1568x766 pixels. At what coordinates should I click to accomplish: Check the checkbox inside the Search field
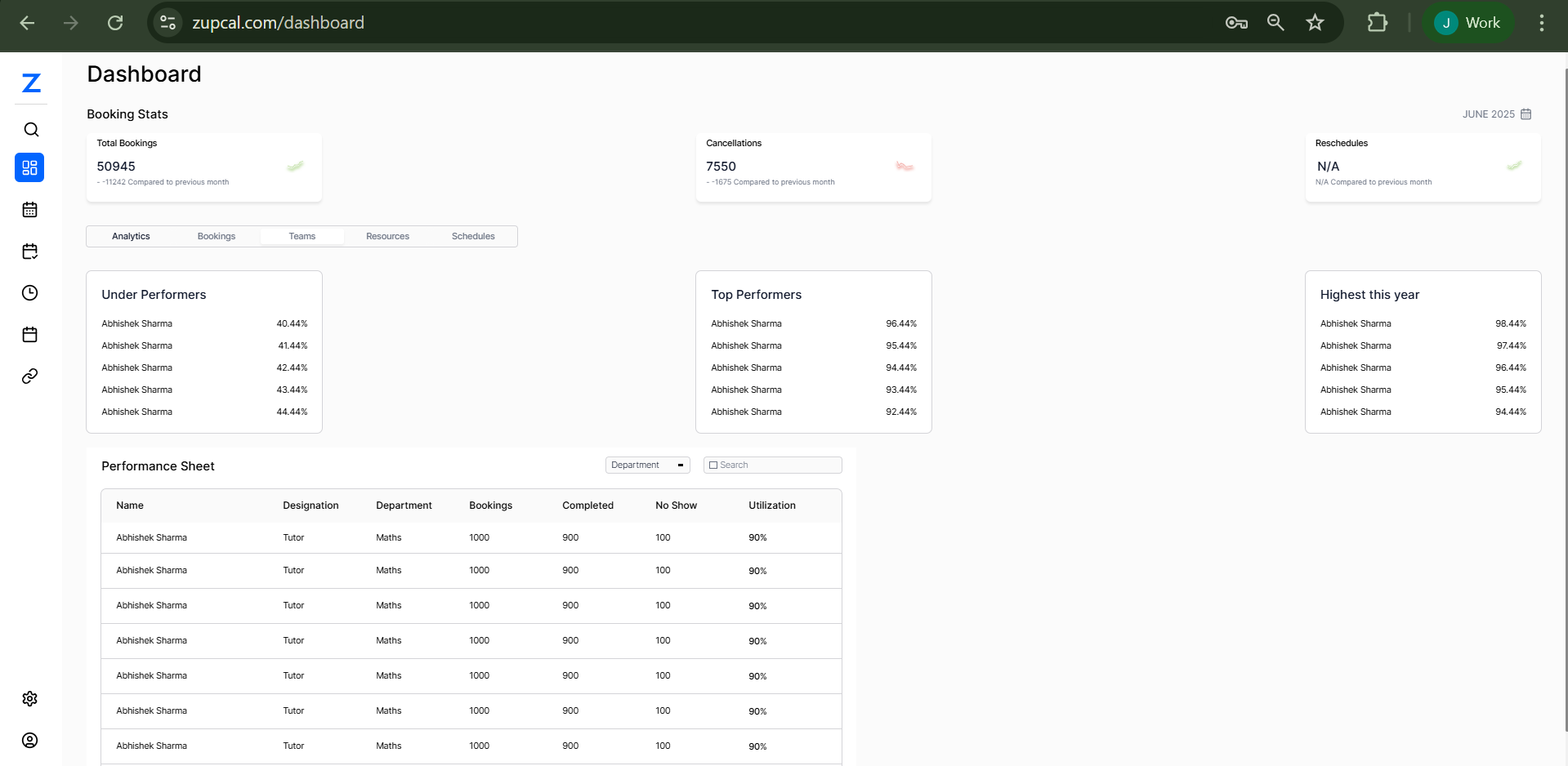[x=713, y=465]
